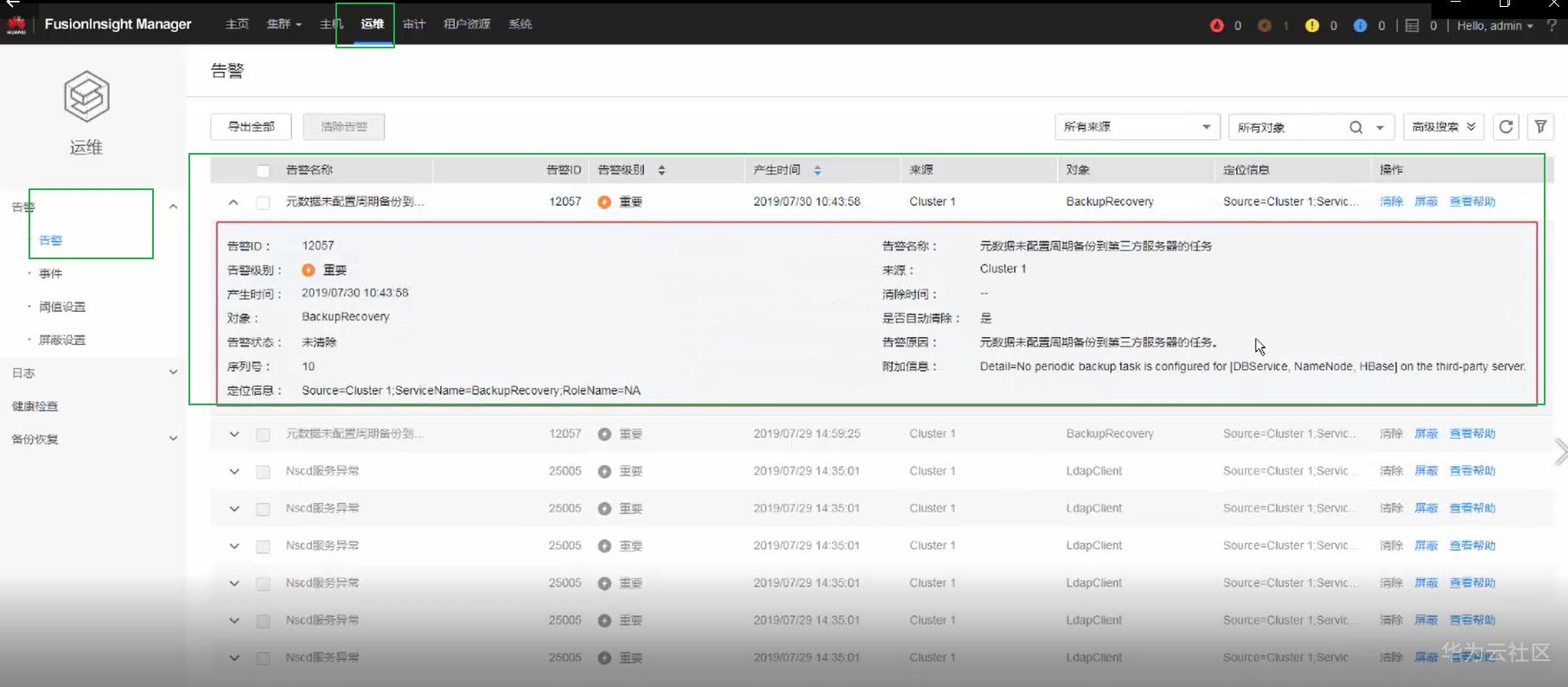Open the column filter funnel icon
The height and width of the screenshot is (687, 1568).
click(1540, 127)
